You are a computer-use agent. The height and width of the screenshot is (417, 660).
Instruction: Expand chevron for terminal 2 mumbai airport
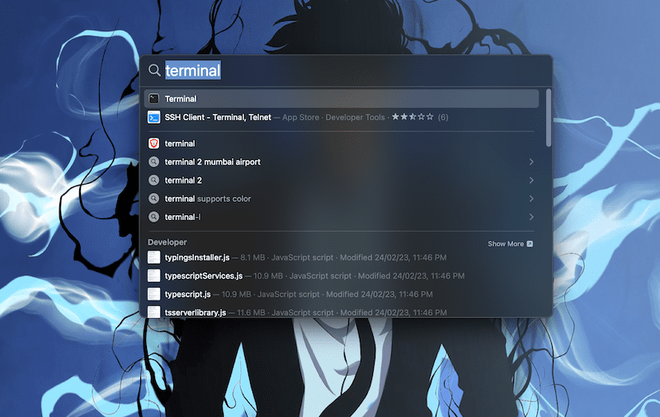pyautogui.click(x=531, y=162)
